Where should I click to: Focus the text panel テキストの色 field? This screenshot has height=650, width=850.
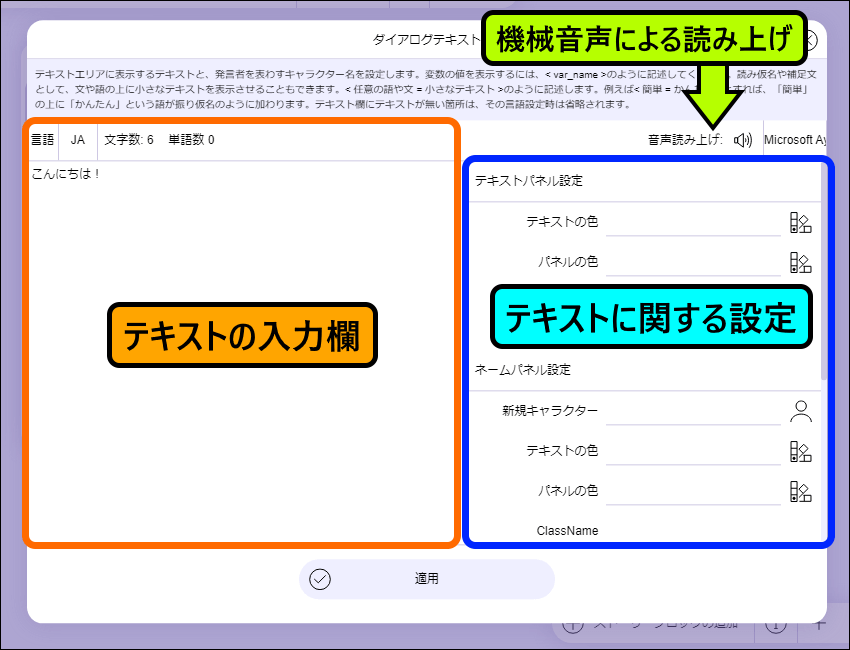pos(693,223)
